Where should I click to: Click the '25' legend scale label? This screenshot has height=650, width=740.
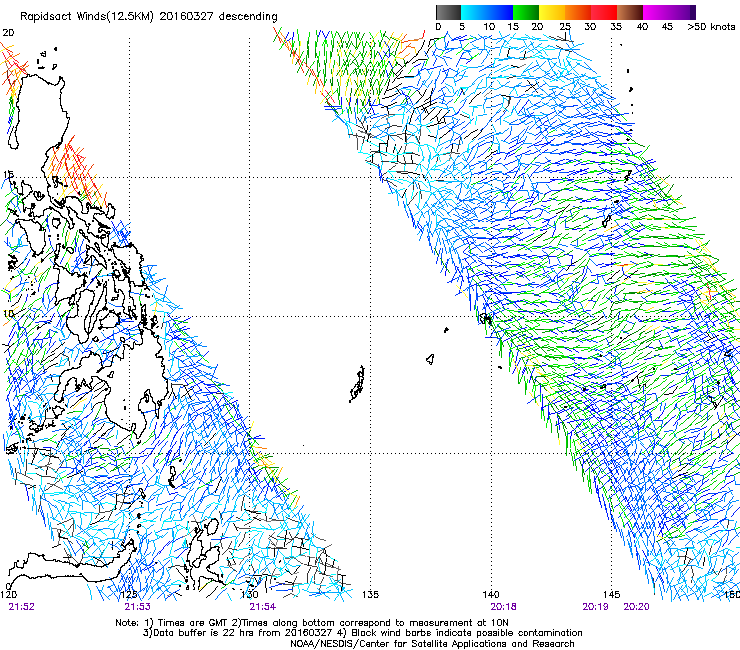(x=565, y=27)
